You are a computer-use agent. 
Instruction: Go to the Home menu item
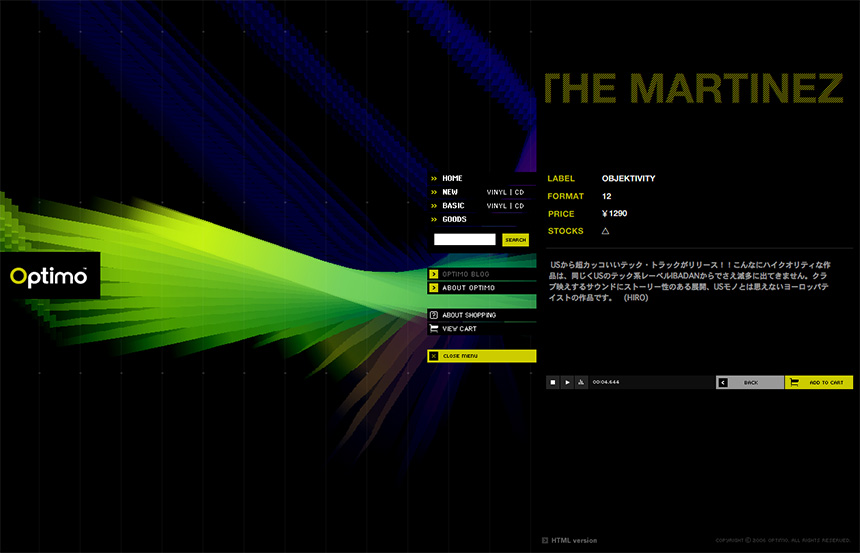[x=452, y=178]
